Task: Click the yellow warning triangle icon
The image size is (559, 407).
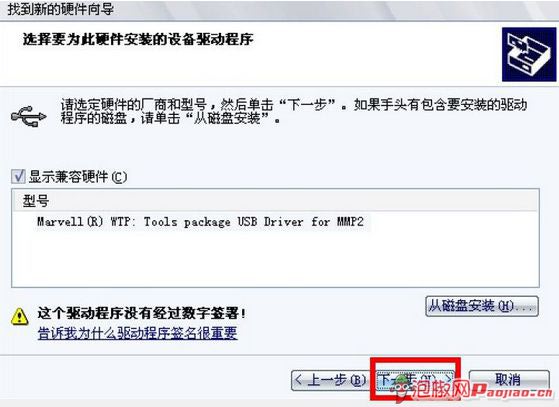Action: (x=20, y=316)
